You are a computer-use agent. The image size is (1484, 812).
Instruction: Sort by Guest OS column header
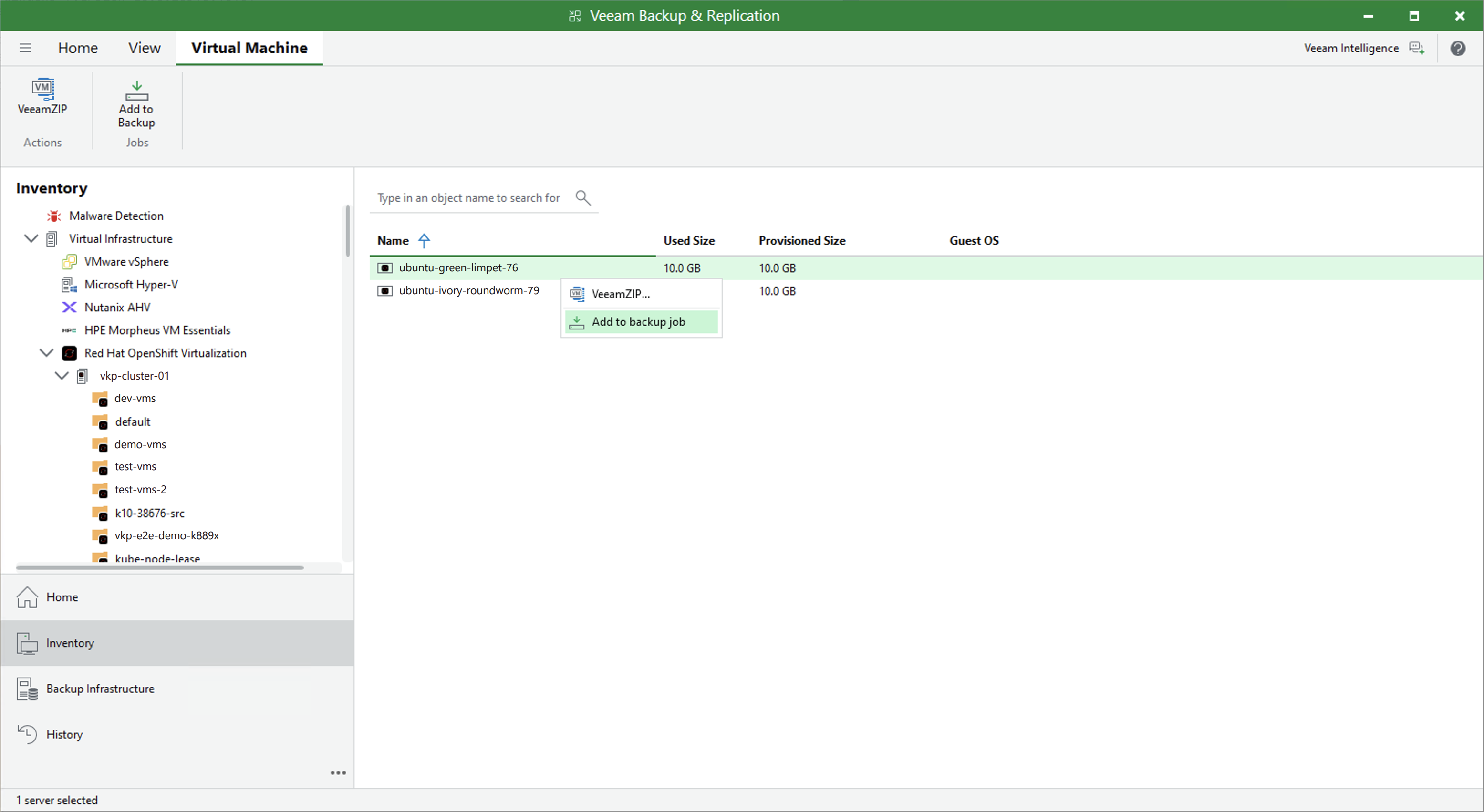[974, 241]
